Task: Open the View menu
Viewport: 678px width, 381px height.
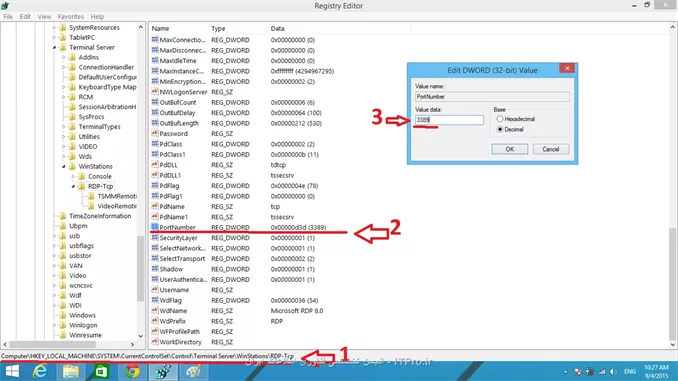Action: 44,16
